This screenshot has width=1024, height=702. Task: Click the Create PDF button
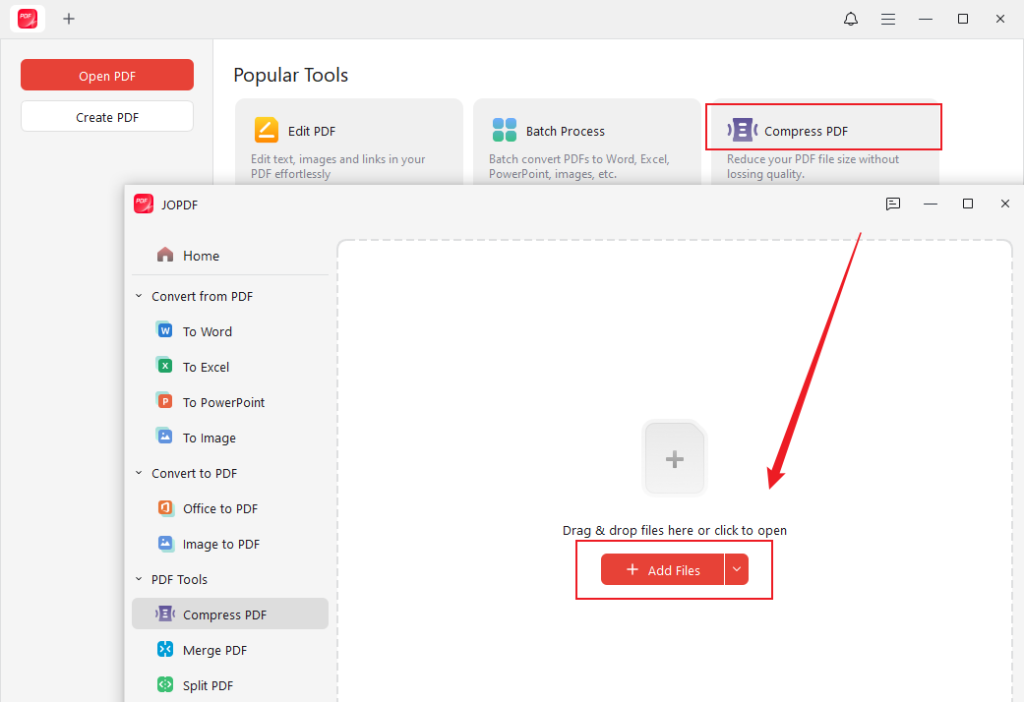click(x=107, y=116)
